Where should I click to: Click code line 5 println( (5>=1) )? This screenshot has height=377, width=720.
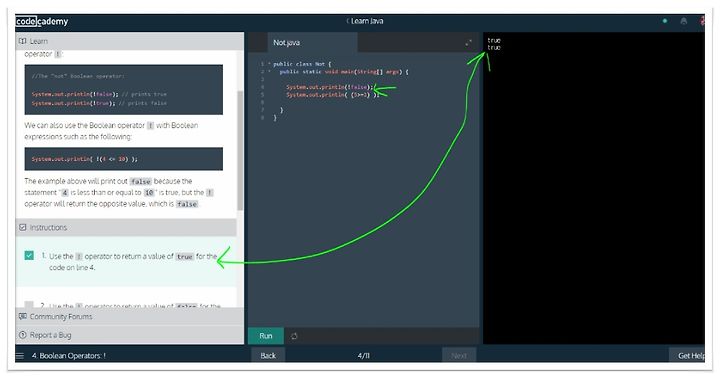point(332,95)
